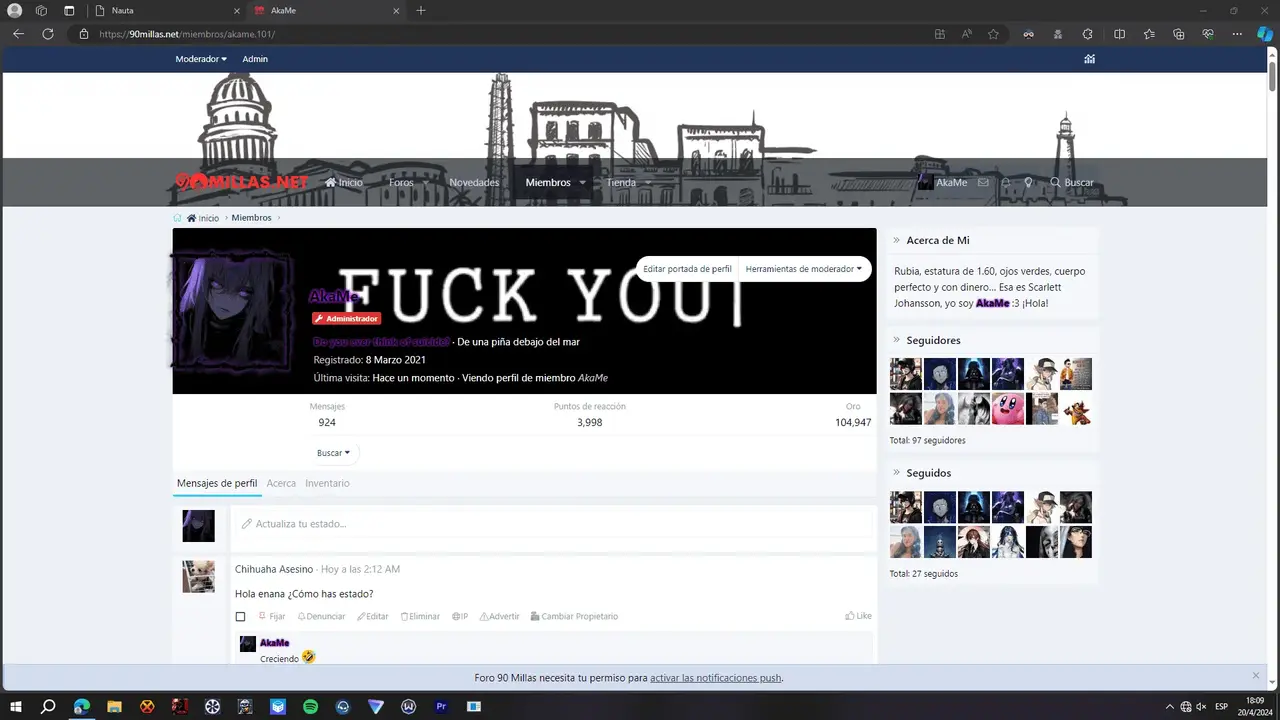1280x720 pixels.
Task: Open the Buscar search in the navbar
Action: point(1071,183)
